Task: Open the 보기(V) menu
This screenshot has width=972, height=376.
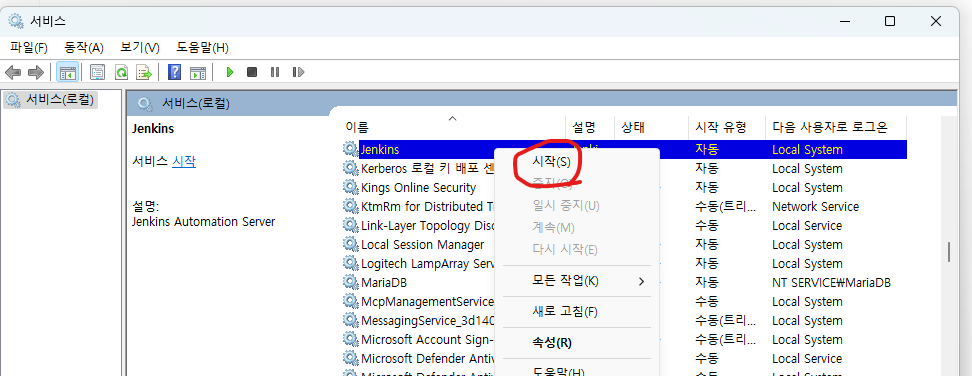Action: (140, 47)
